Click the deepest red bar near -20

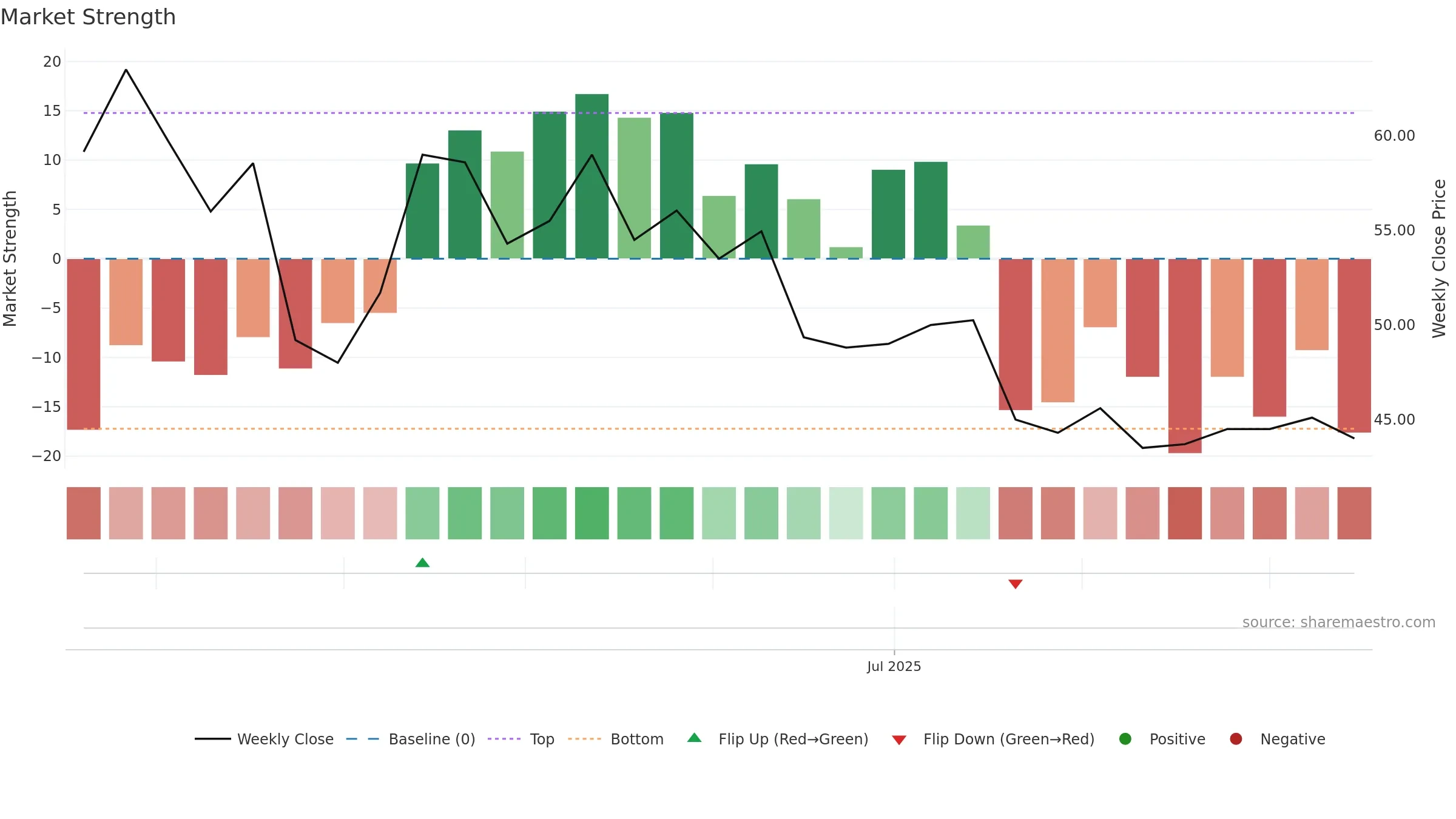1185,356
